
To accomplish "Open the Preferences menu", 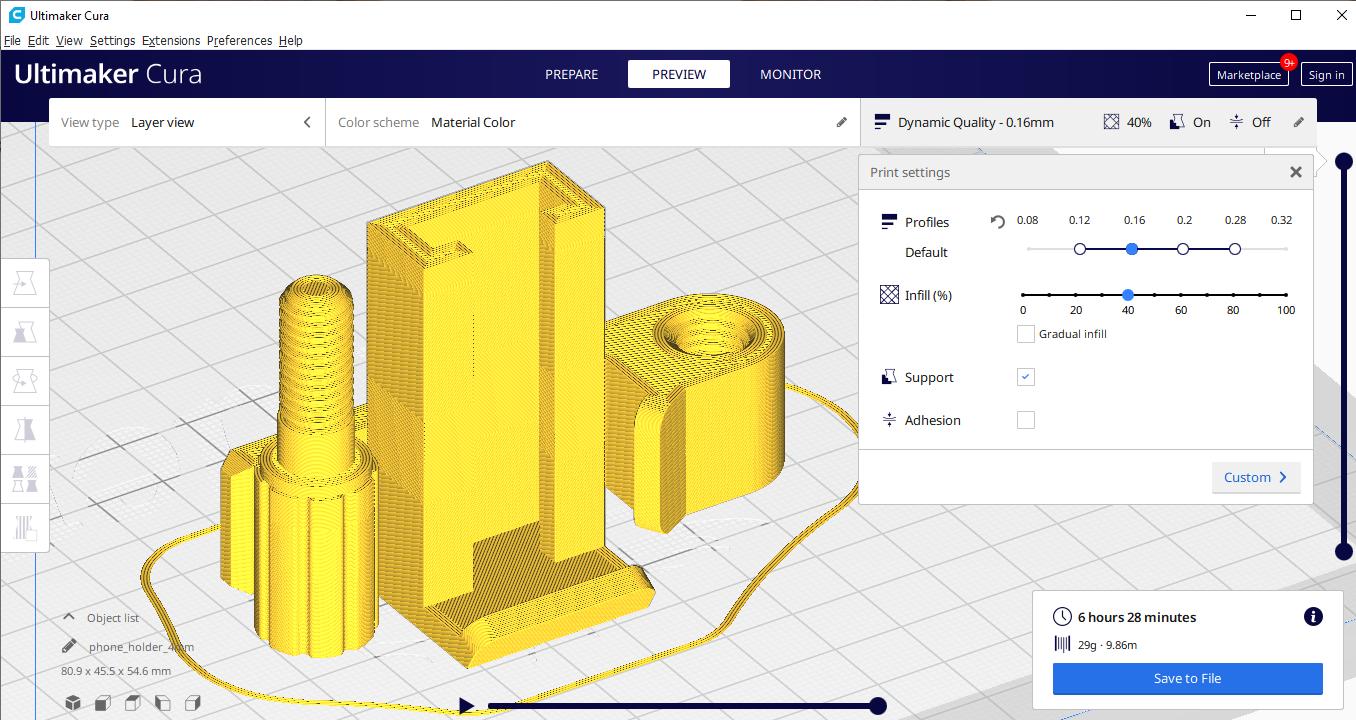I will (x=239, y=41).
